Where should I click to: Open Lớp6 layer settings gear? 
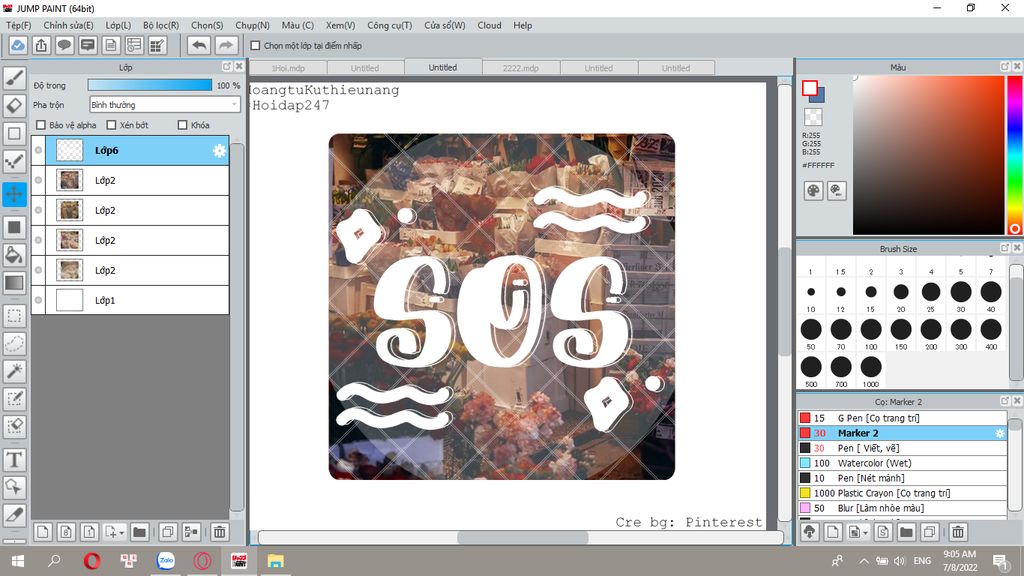219,151
